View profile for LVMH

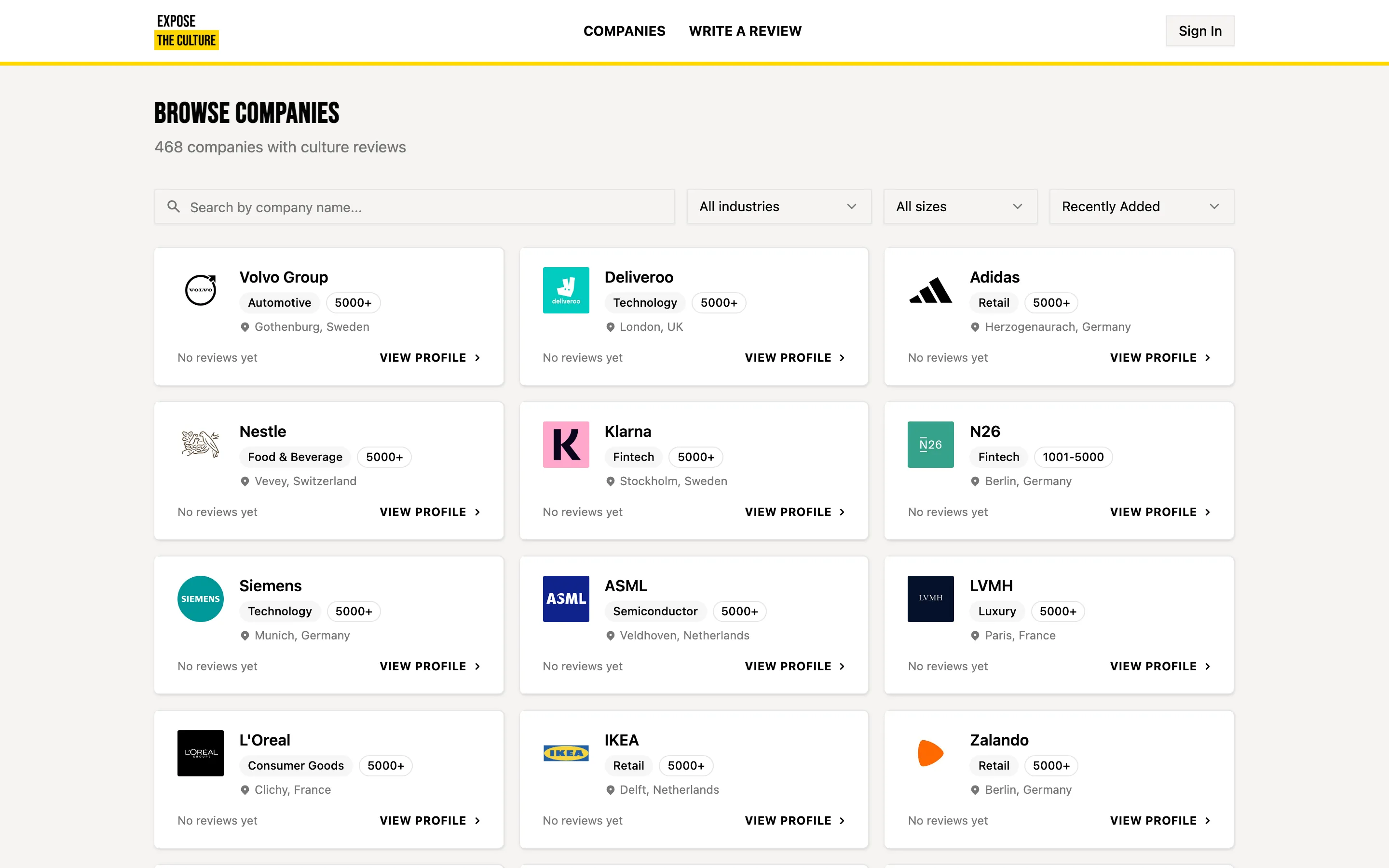click(1159, 666)
